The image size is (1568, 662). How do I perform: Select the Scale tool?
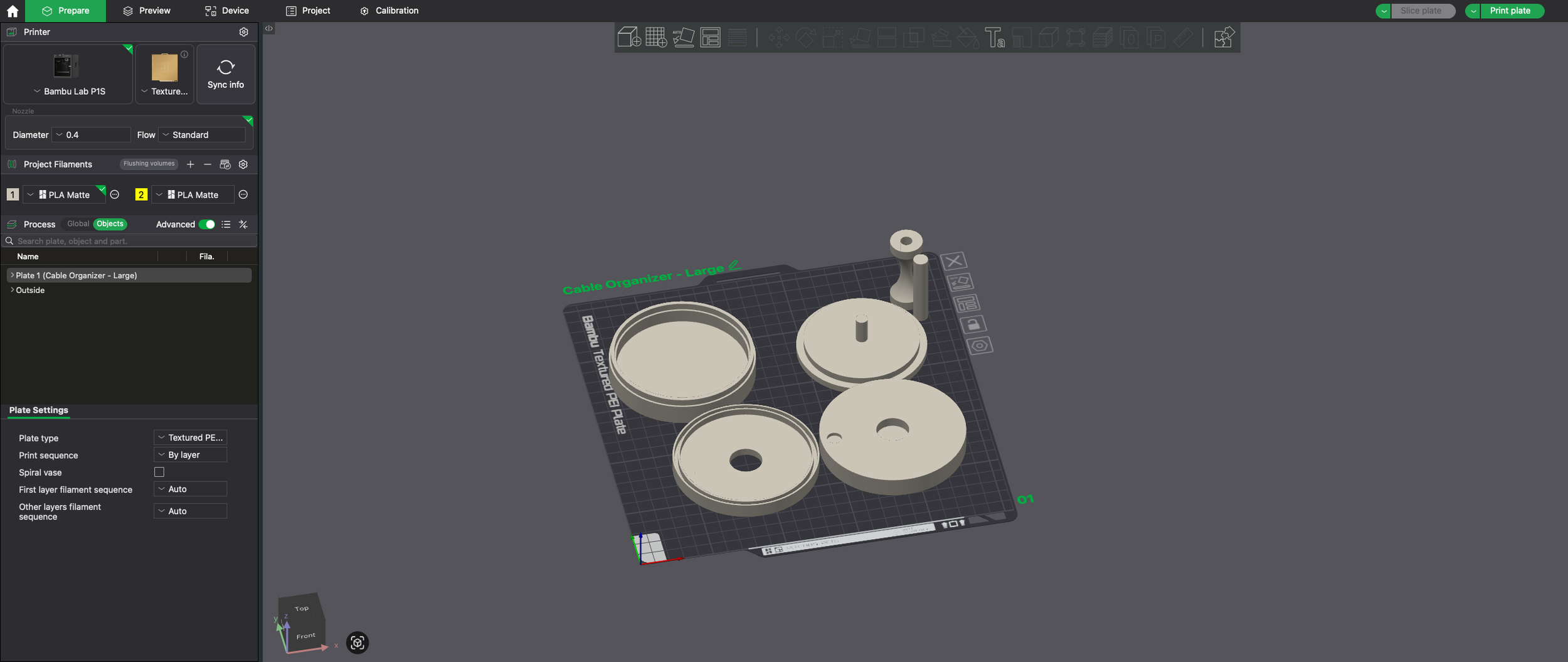(834, 37)
